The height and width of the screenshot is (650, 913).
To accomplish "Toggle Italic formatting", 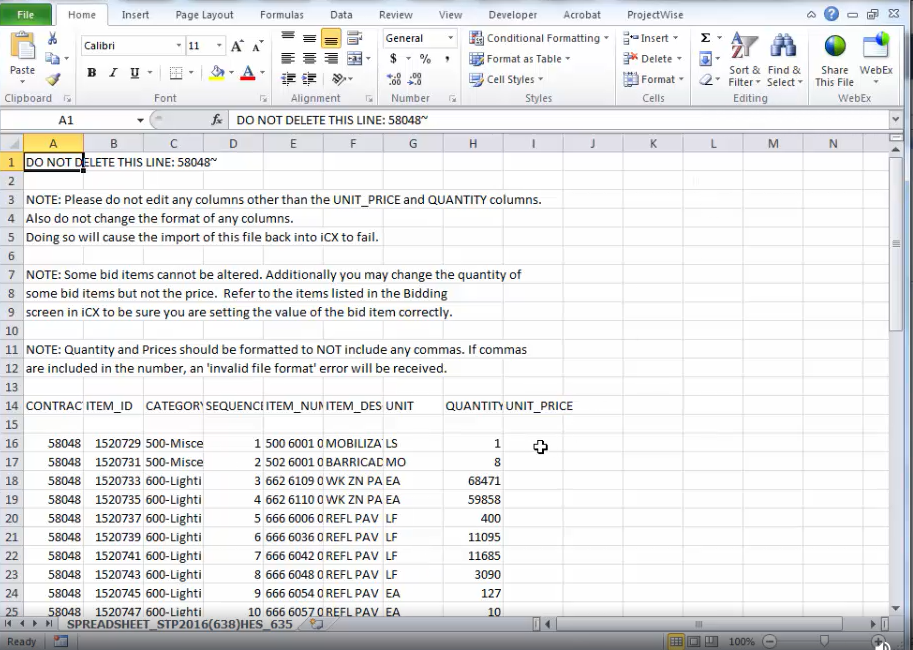I will tap(113, 73).
